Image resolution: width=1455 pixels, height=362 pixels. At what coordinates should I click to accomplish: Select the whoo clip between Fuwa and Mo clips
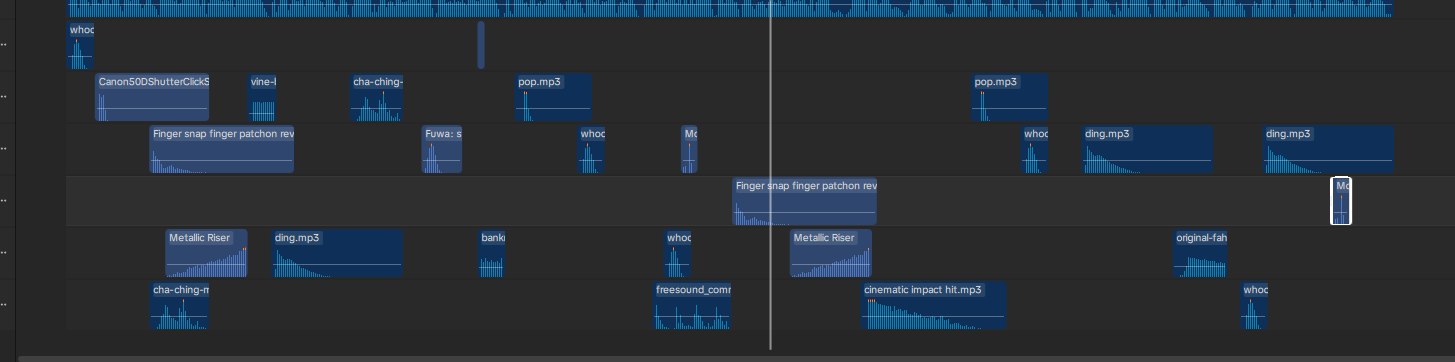pyautogui.click(x=592, y=149)
